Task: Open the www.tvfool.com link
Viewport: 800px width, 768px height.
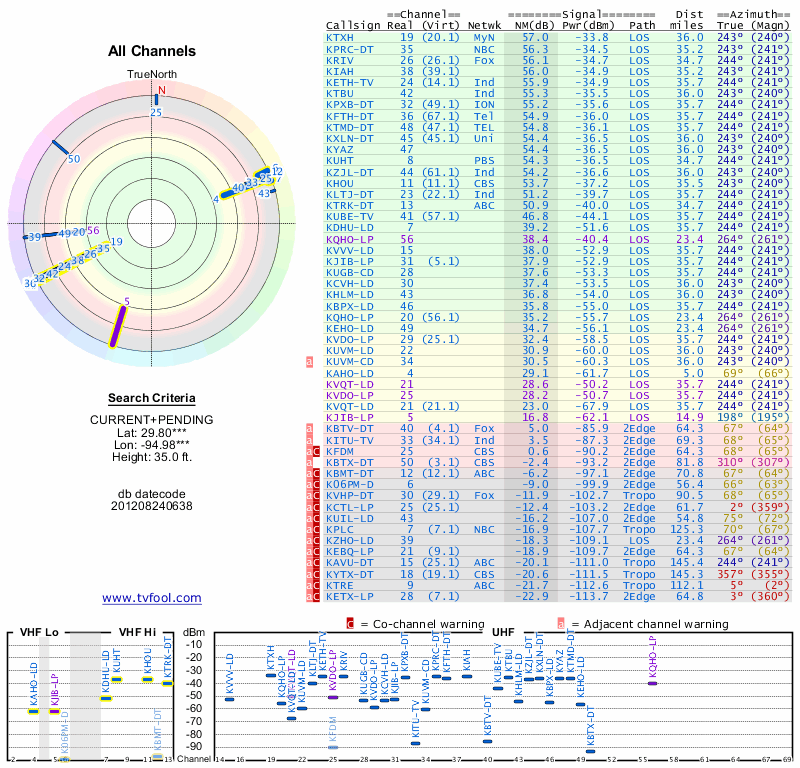Action: point(152,598)
